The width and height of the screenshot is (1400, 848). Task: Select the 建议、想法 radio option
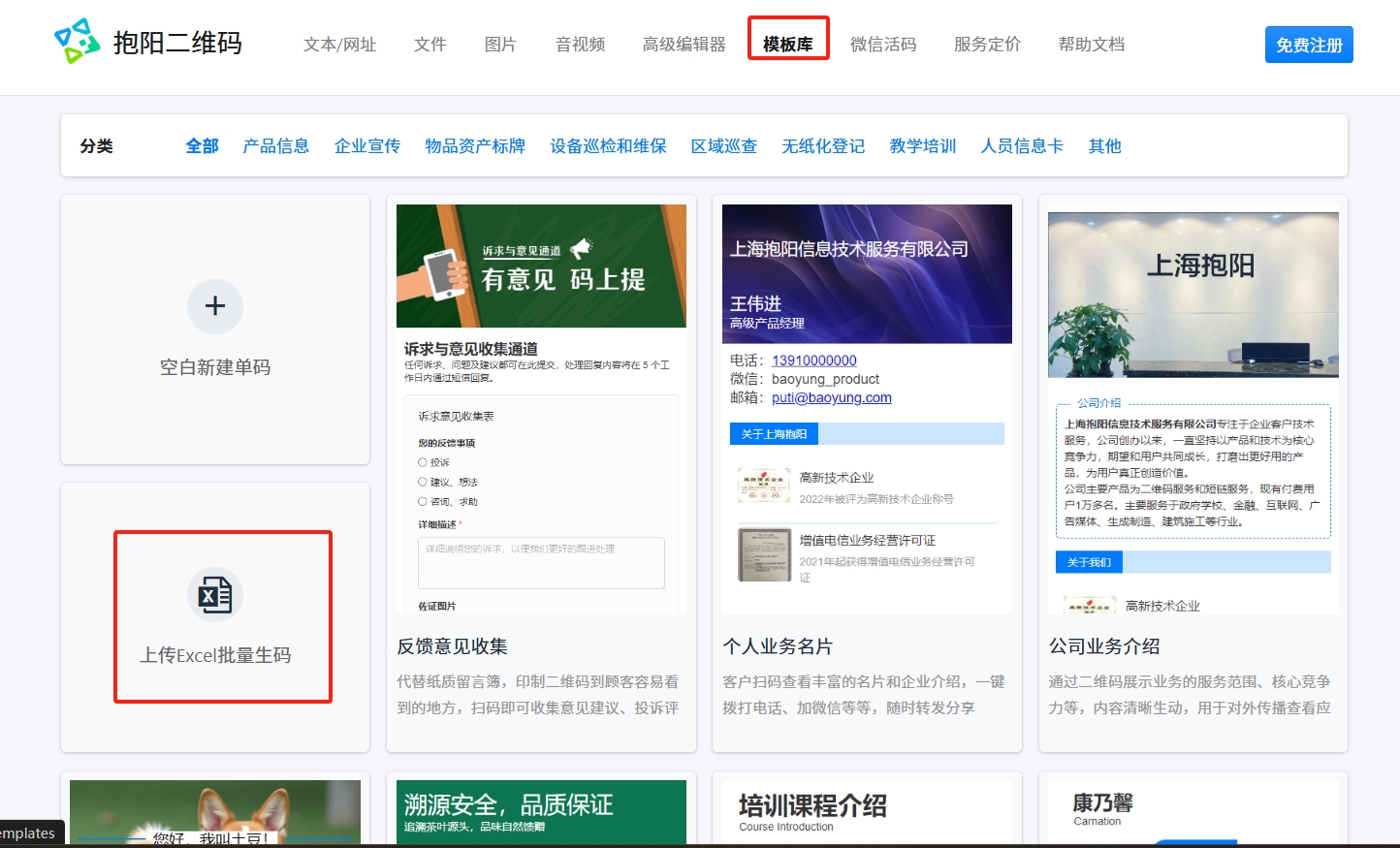(x=423, y=482)
